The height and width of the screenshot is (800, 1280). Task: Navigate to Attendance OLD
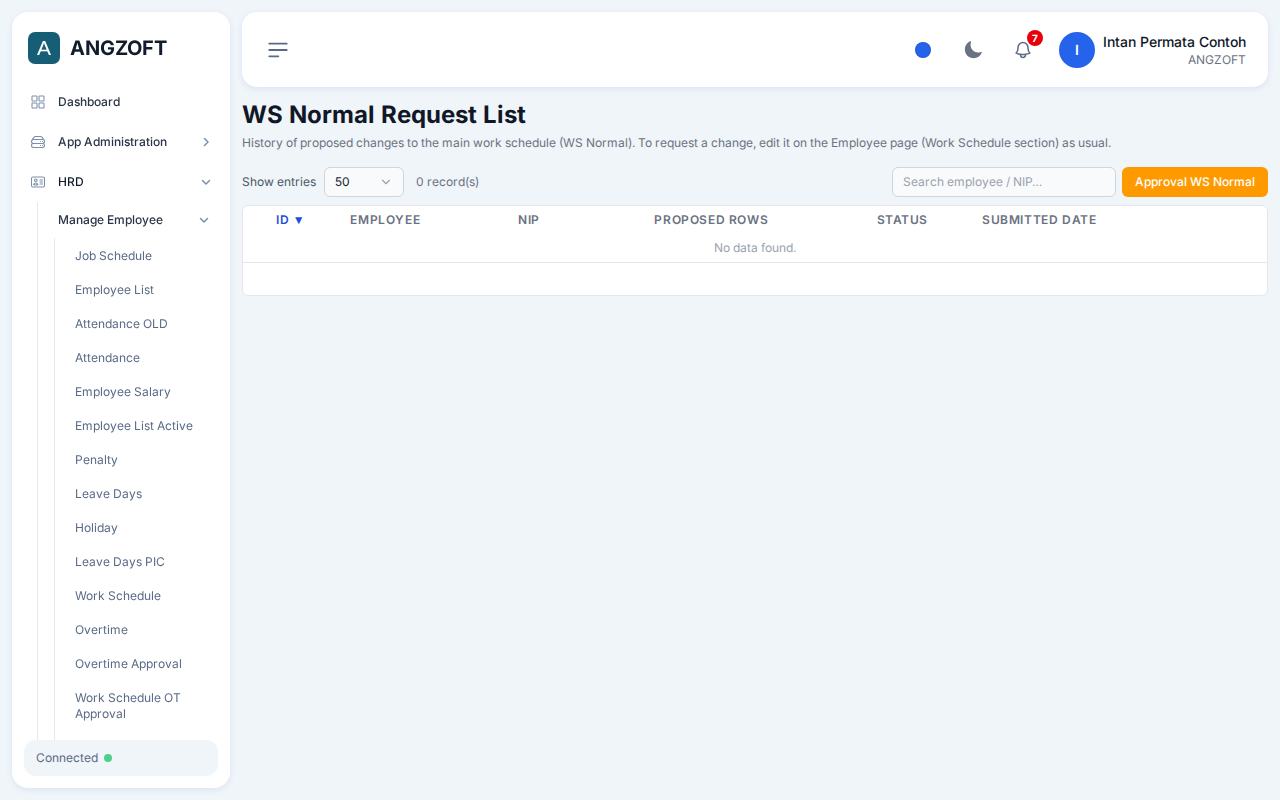(x=121, y=324)
